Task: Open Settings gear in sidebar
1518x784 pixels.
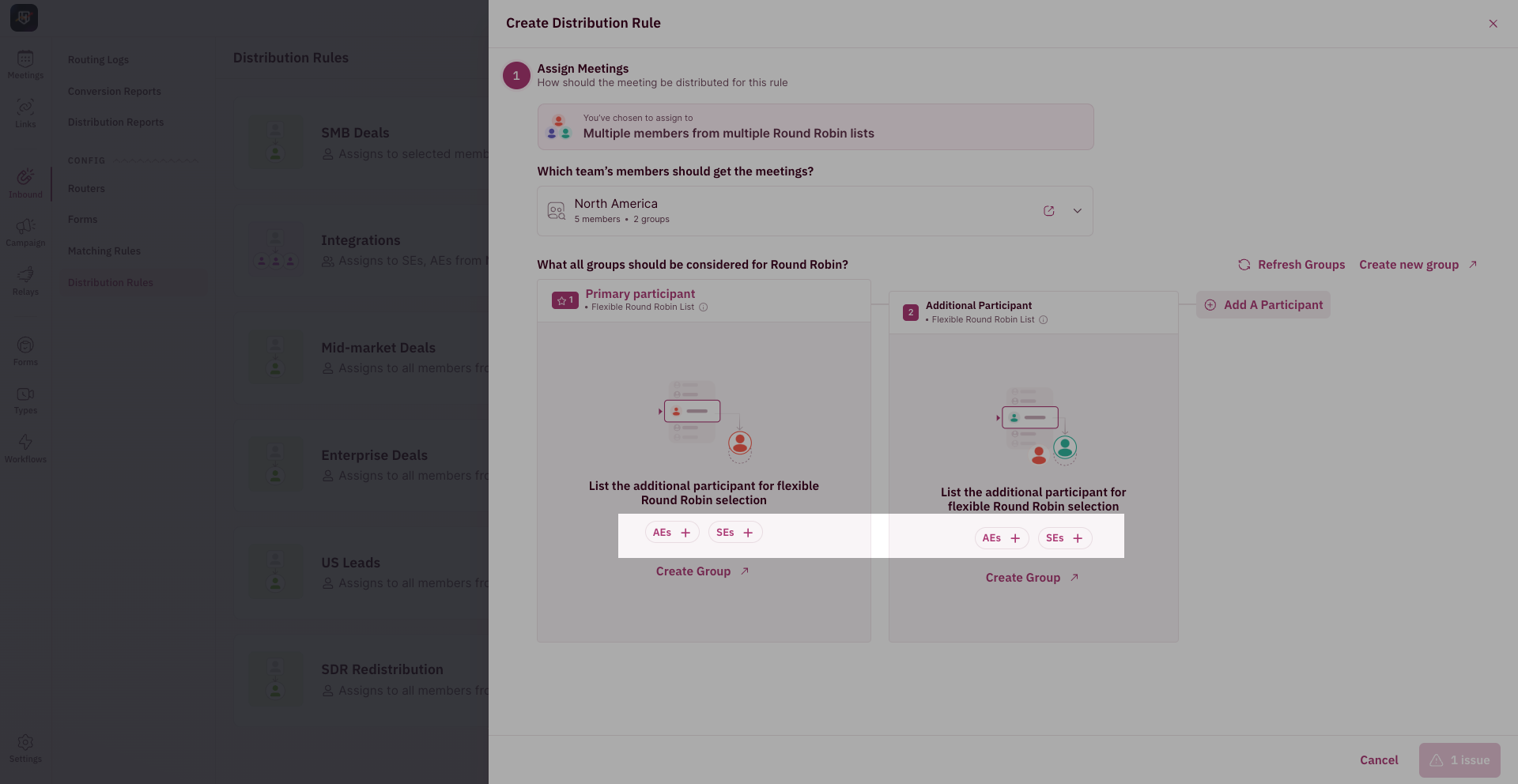Action: point(25,748)
